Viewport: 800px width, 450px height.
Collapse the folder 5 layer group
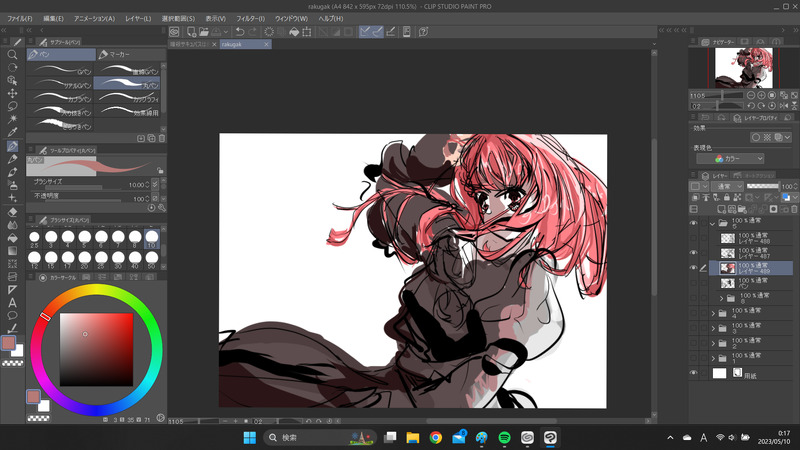(x=712, y=223)
